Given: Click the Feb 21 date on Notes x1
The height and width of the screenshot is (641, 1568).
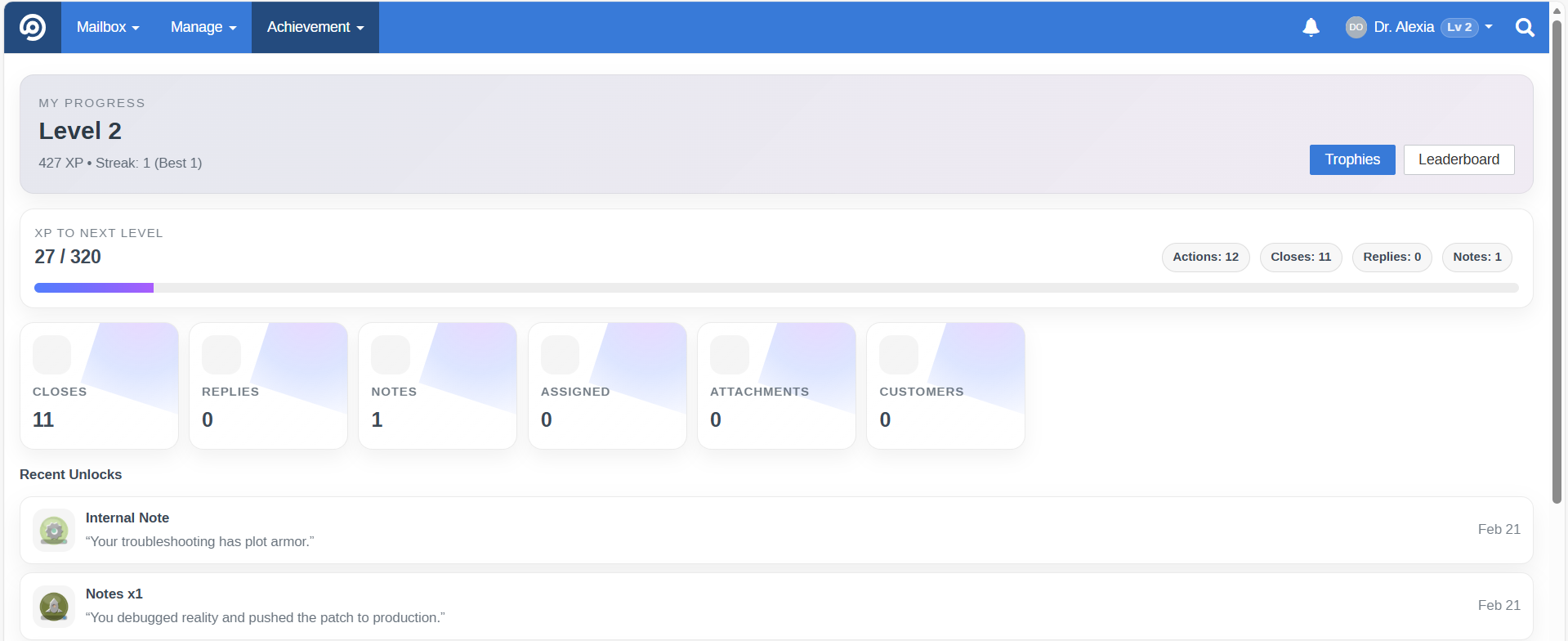Looking at the screenshot, I should [1499, 605].
